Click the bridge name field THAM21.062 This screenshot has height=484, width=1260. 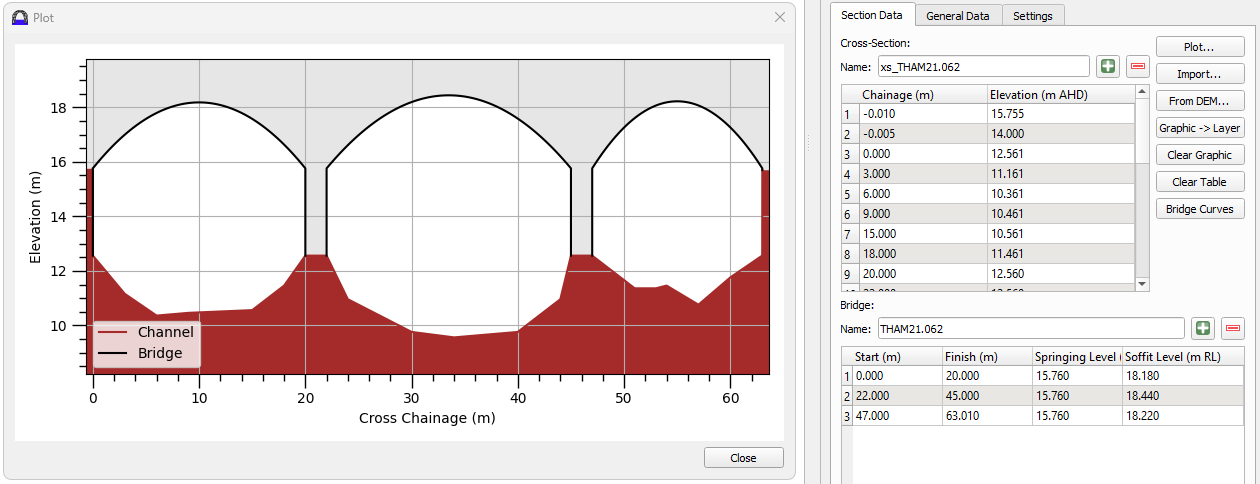click(1031, 328)
